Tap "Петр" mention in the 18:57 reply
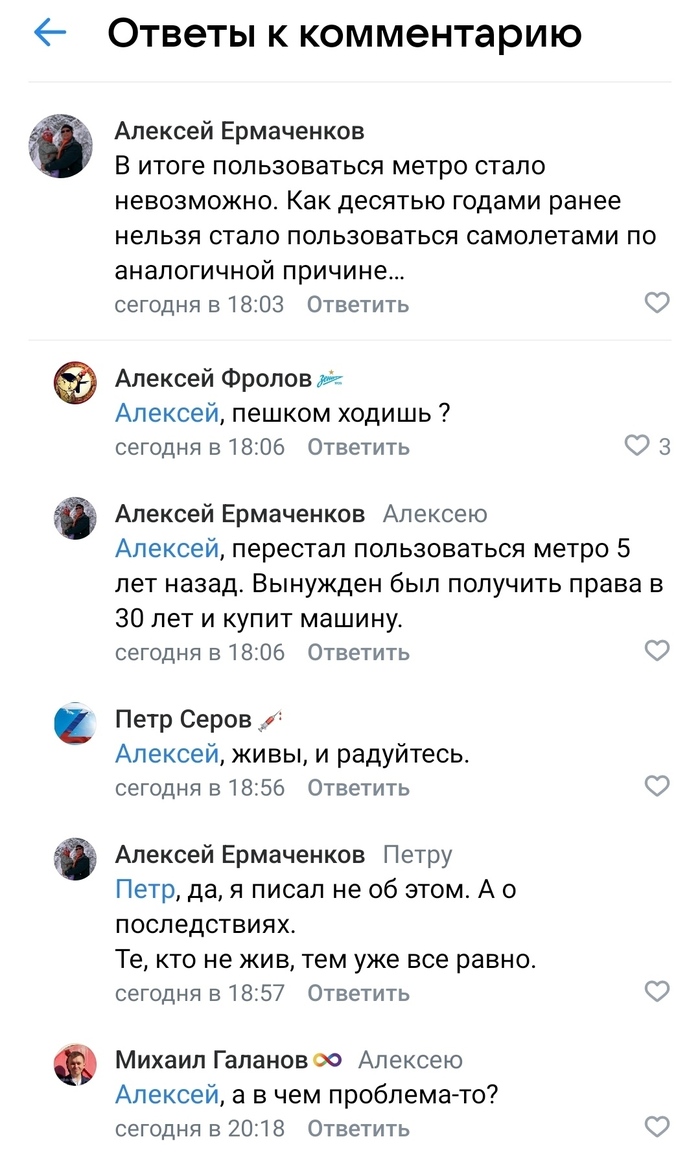Viewport: 700px width, 1161px height. [145, 890]
